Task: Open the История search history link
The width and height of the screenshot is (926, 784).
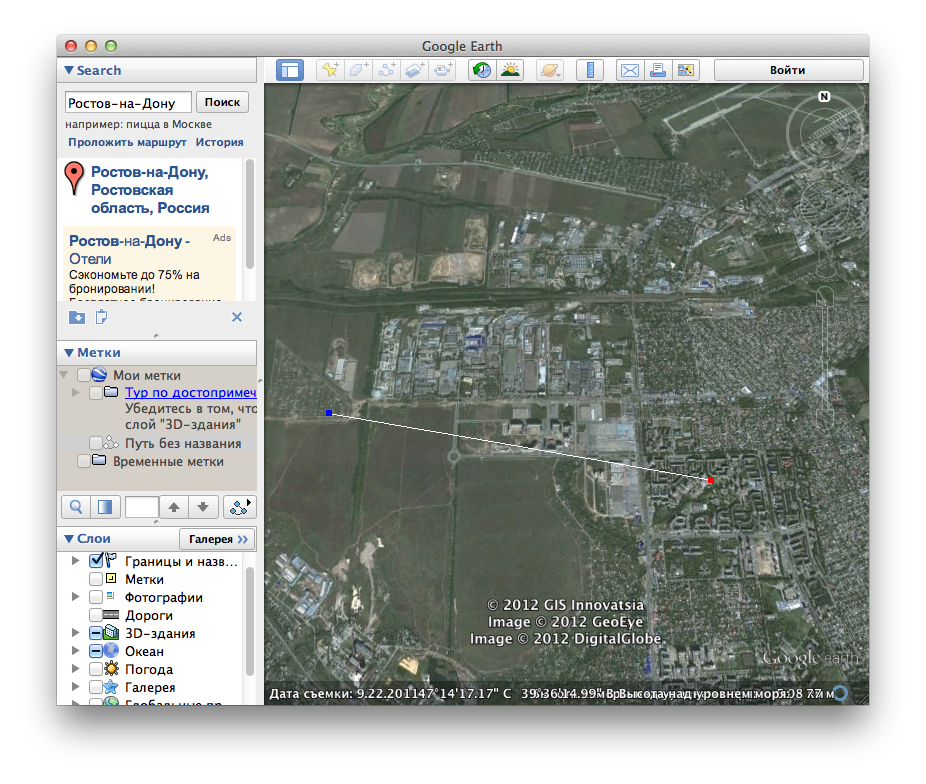Action: coord(220,142)
